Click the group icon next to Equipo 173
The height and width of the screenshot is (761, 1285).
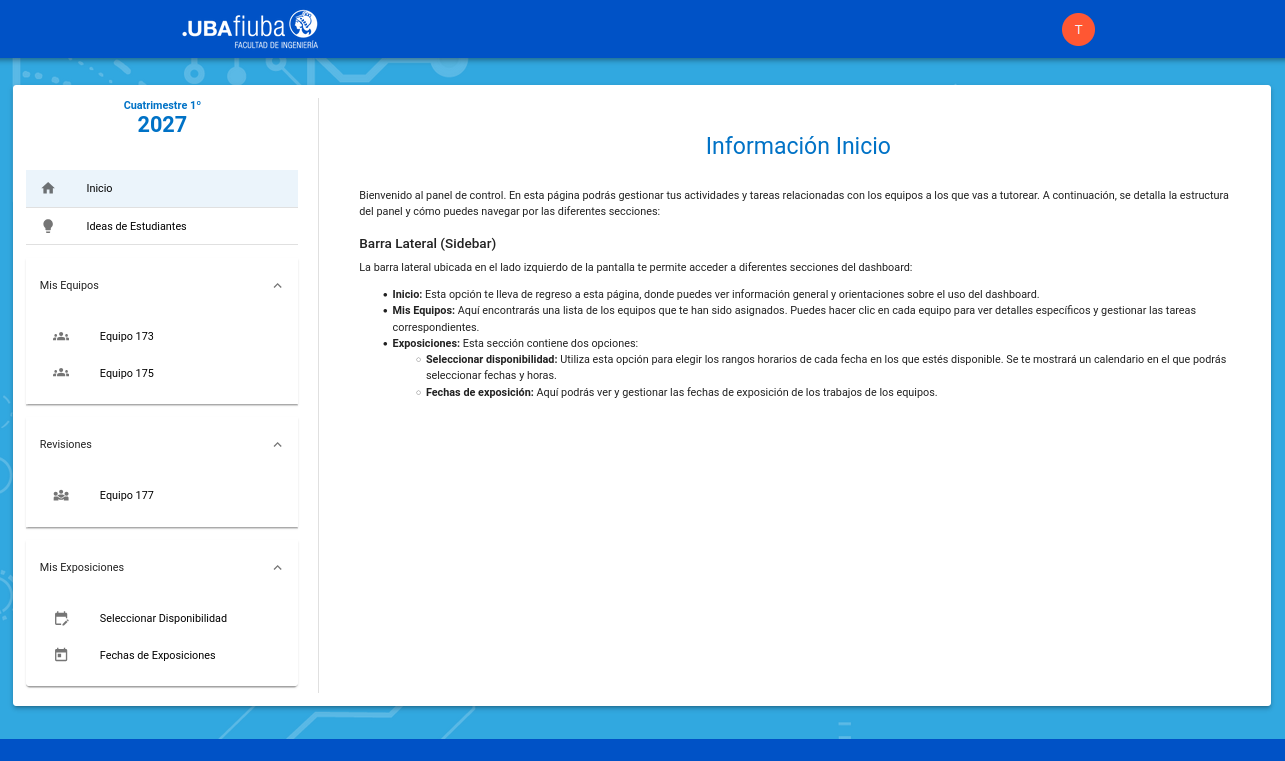click(61, 336)
